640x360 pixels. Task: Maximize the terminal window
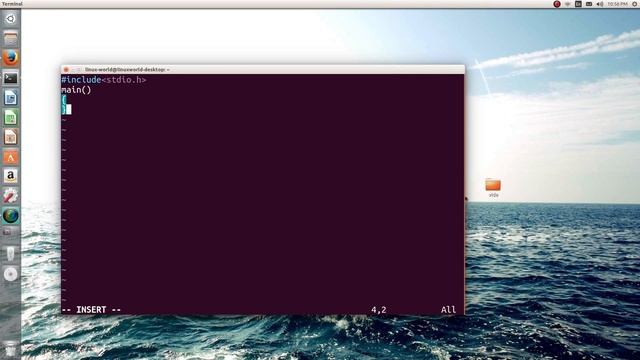(79, 70)
